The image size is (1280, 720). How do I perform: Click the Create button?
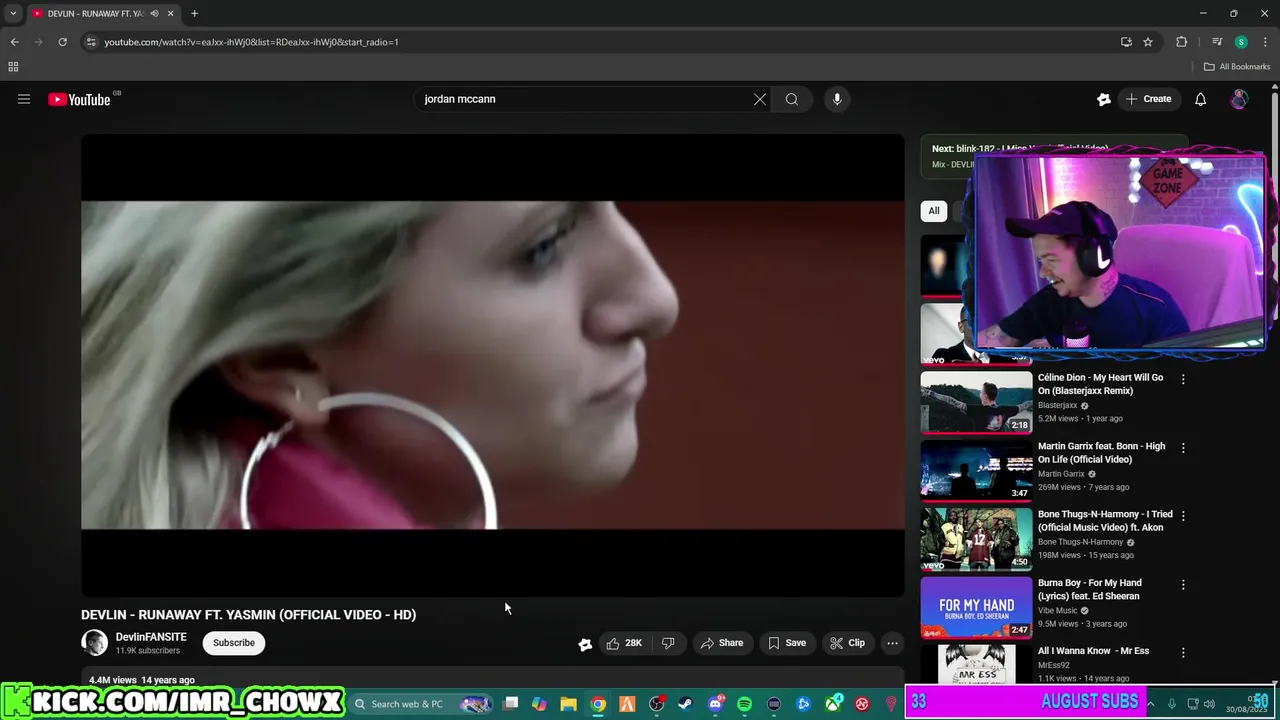coord(1148,99)
